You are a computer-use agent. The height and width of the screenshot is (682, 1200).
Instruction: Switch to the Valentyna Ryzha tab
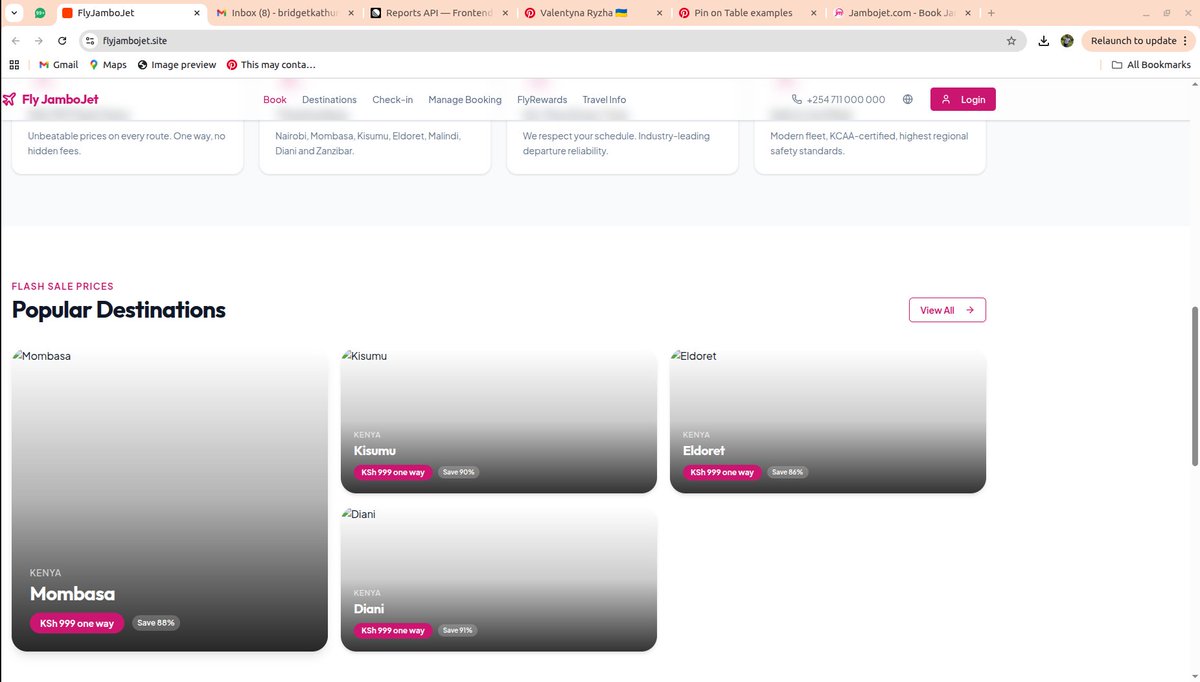tap(593, 13)
